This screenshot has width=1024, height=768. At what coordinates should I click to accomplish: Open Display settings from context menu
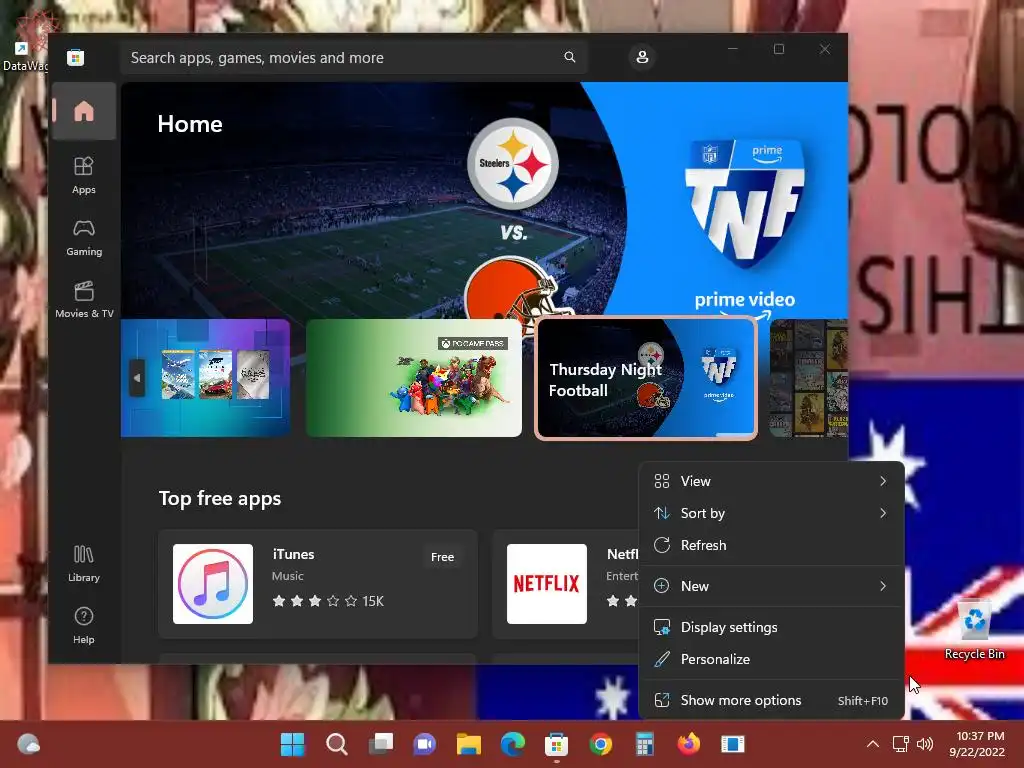(771, 627)
